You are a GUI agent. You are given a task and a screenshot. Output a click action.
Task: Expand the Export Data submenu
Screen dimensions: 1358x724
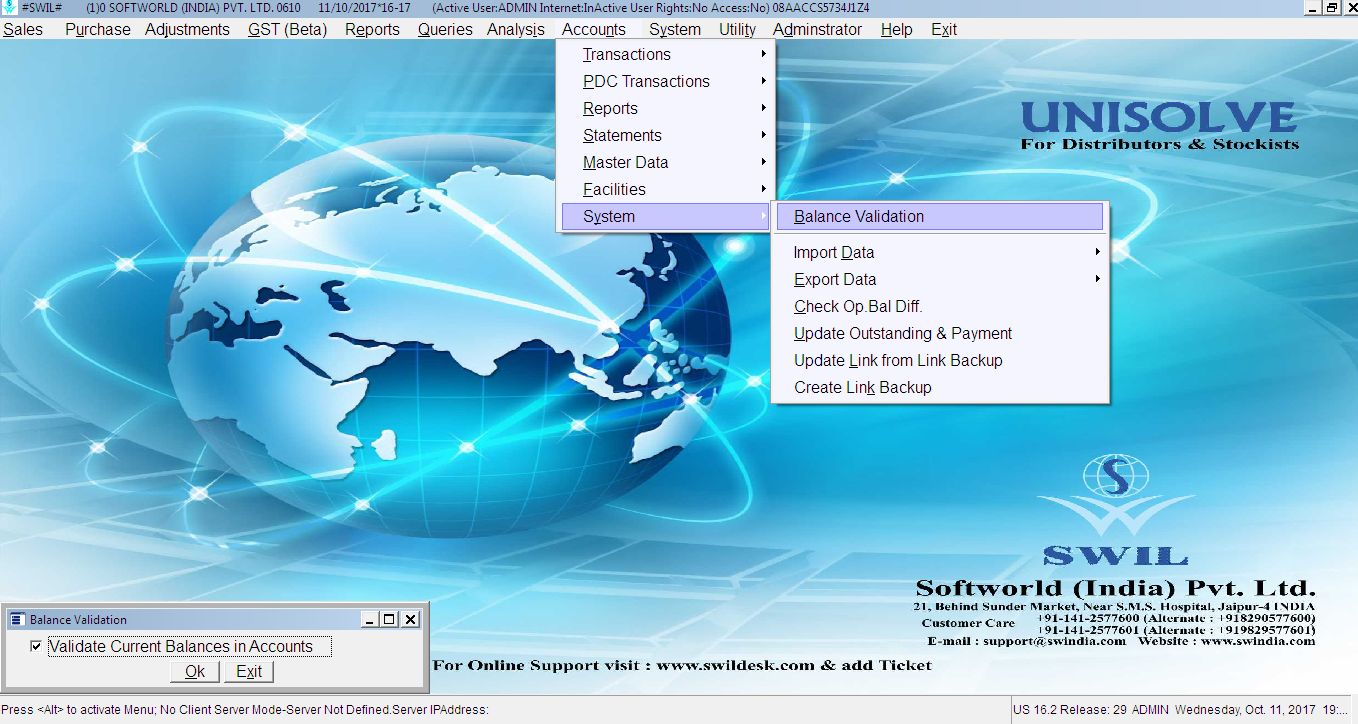940,280
